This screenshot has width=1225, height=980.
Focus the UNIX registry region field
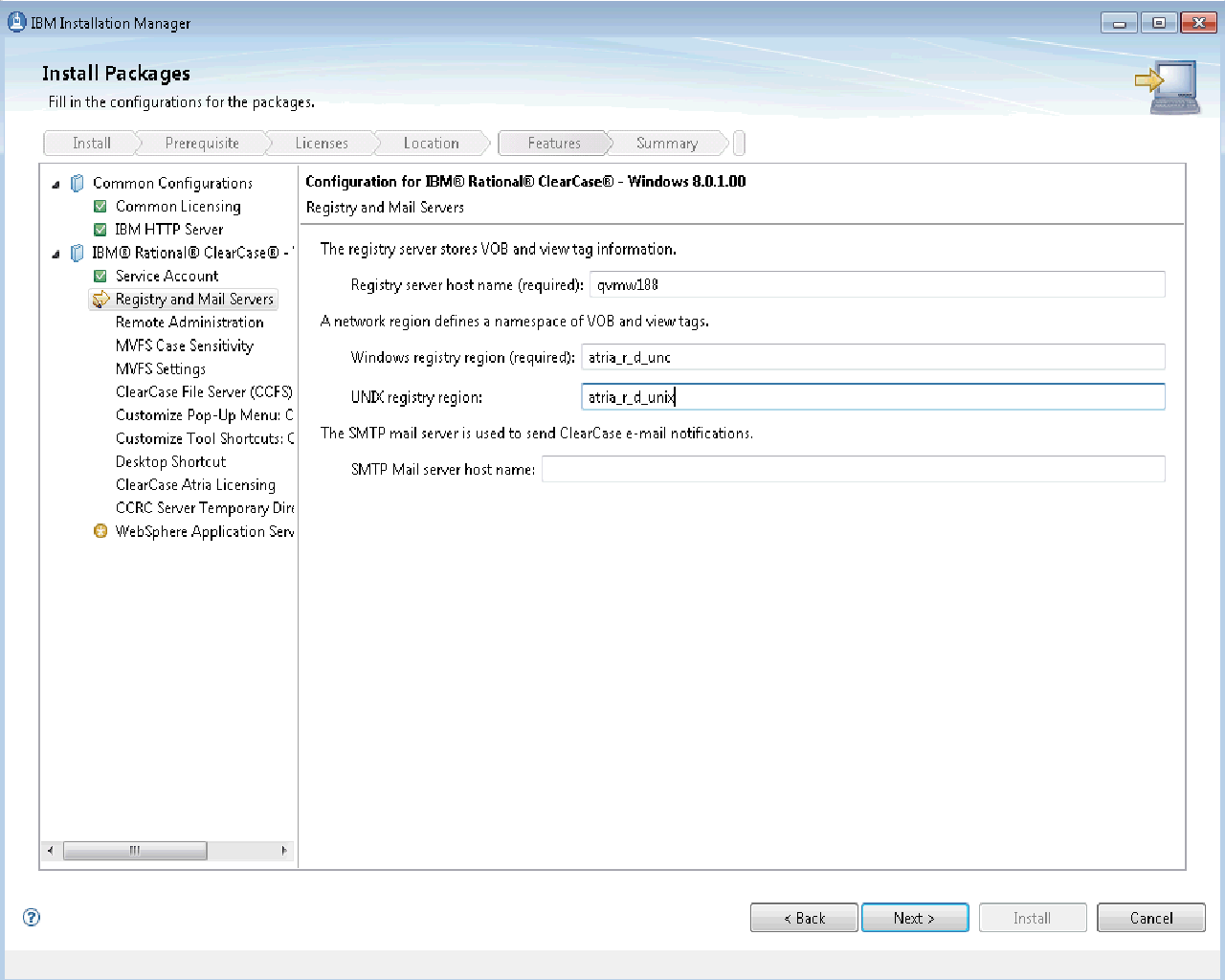pos(874,397)
